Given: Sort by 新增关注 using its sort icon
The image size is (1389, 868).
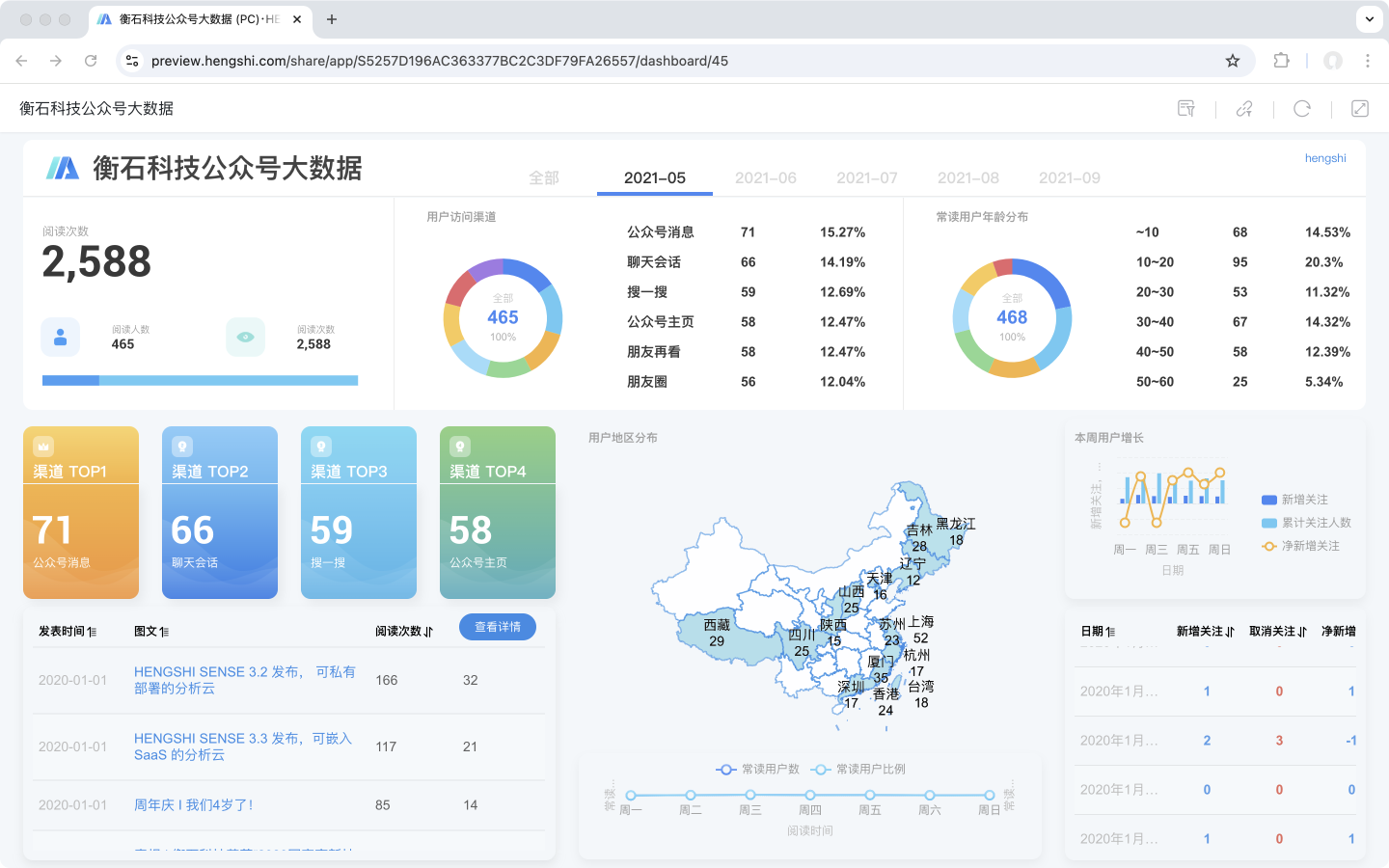Looking at the screenshot, I should point(1230,632).
